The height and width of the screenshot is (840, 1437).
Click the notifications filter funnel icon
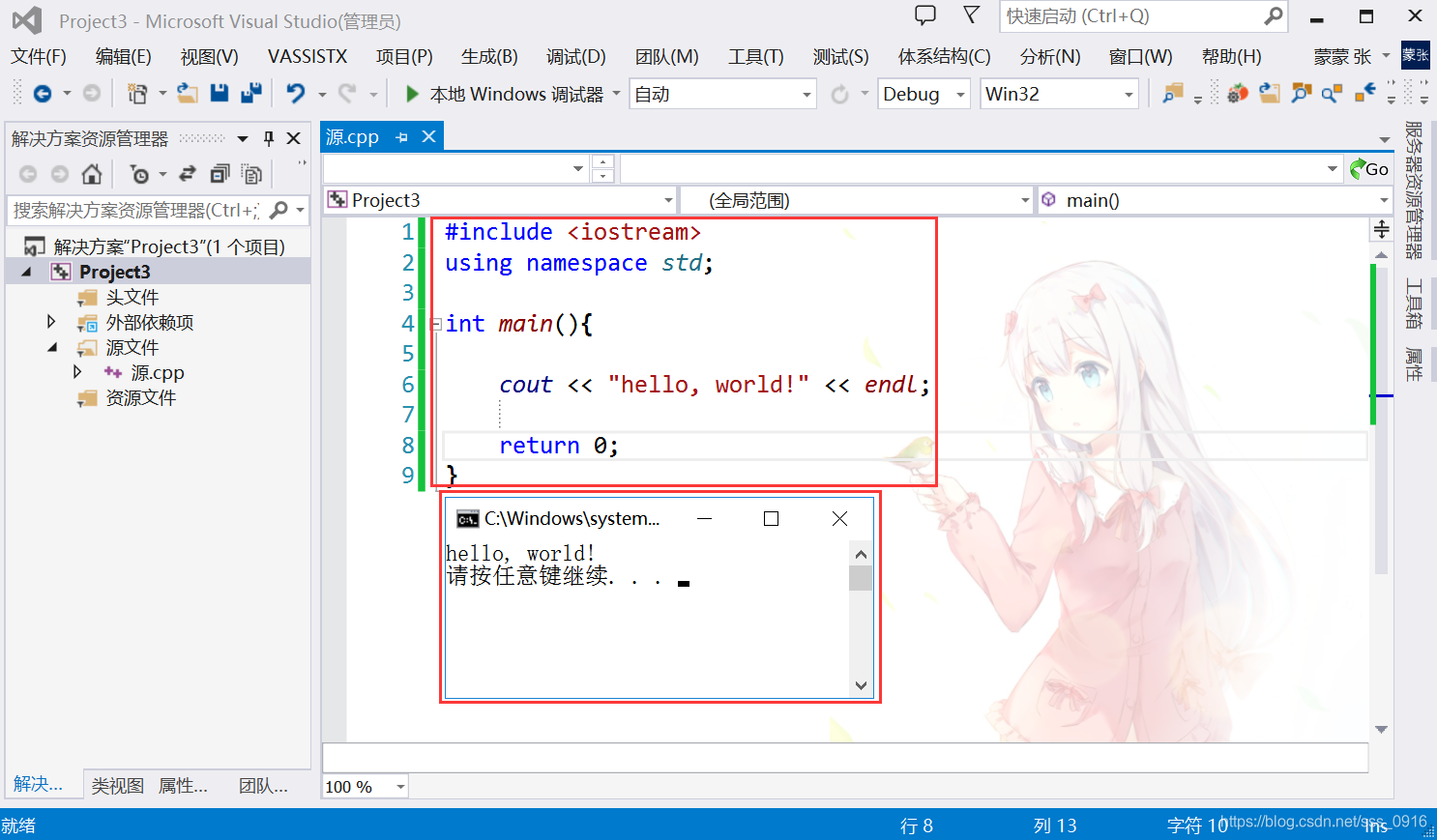tap(972, 14)
